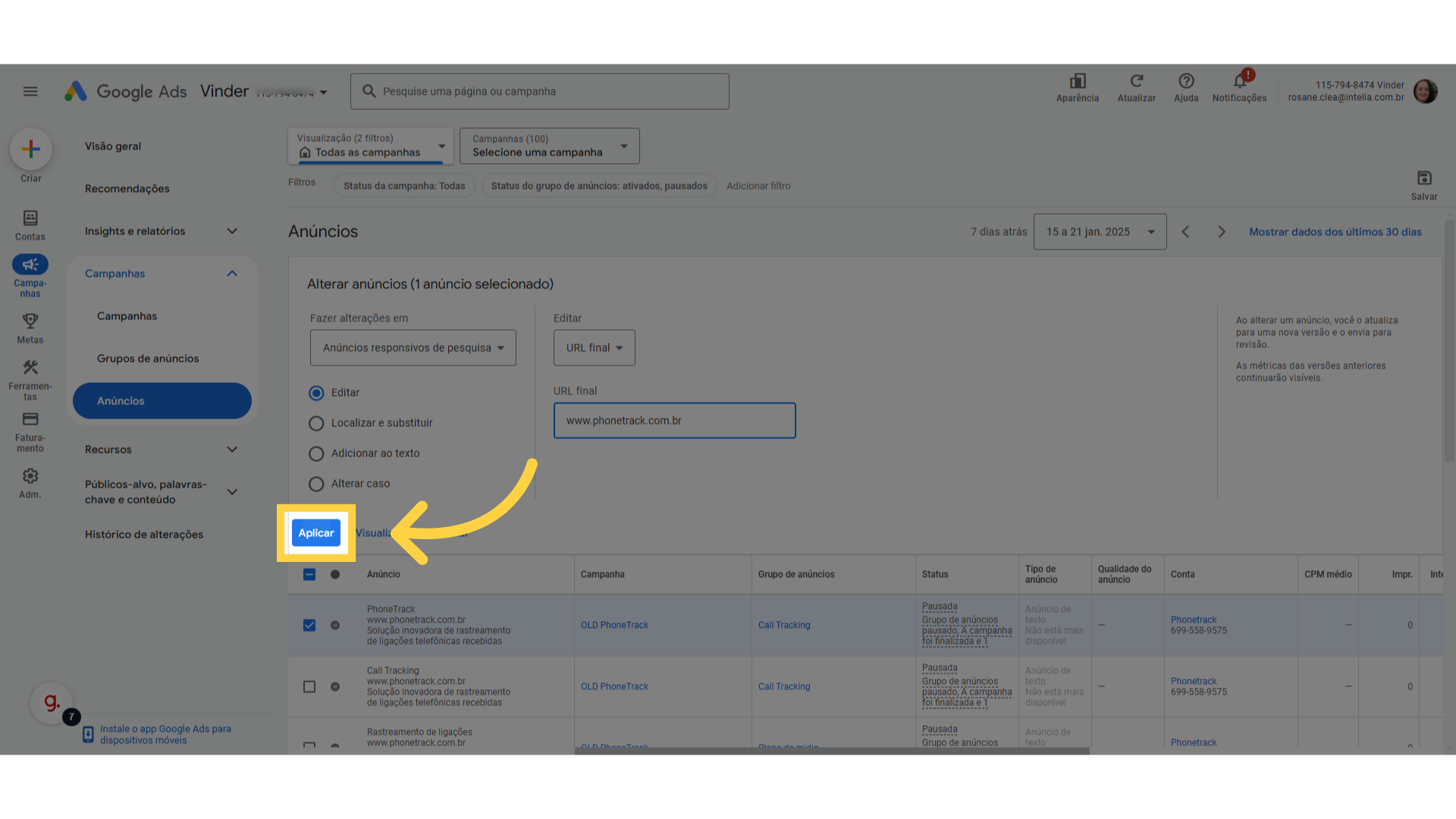Open Ajuda help icon
Viewport: 1456px width, 819px height.
1186,81
